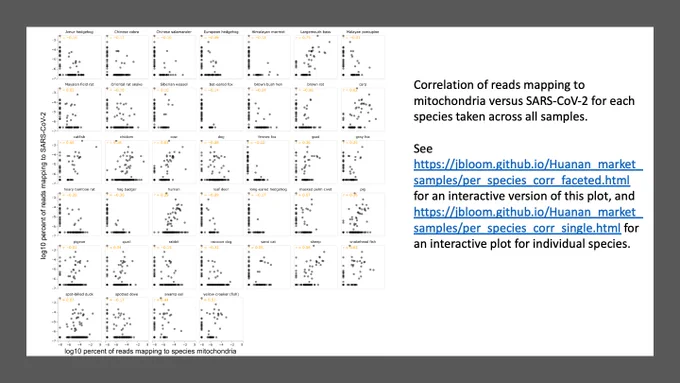
Task: Select the chicken scatter panel
Action: (x=127, y=161)
